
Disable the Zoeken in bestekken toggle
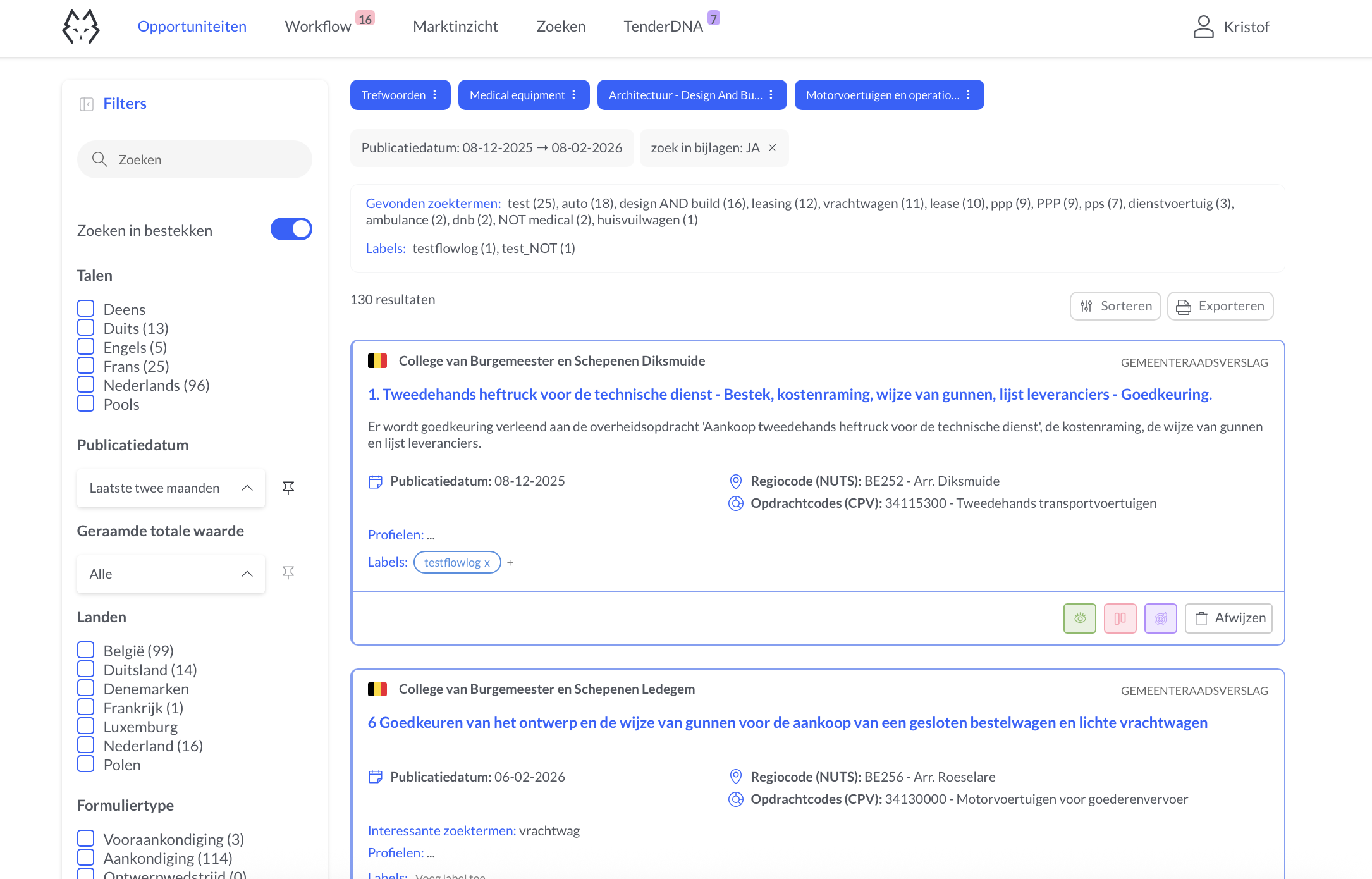pyautogui.click(x=291, y=229)
